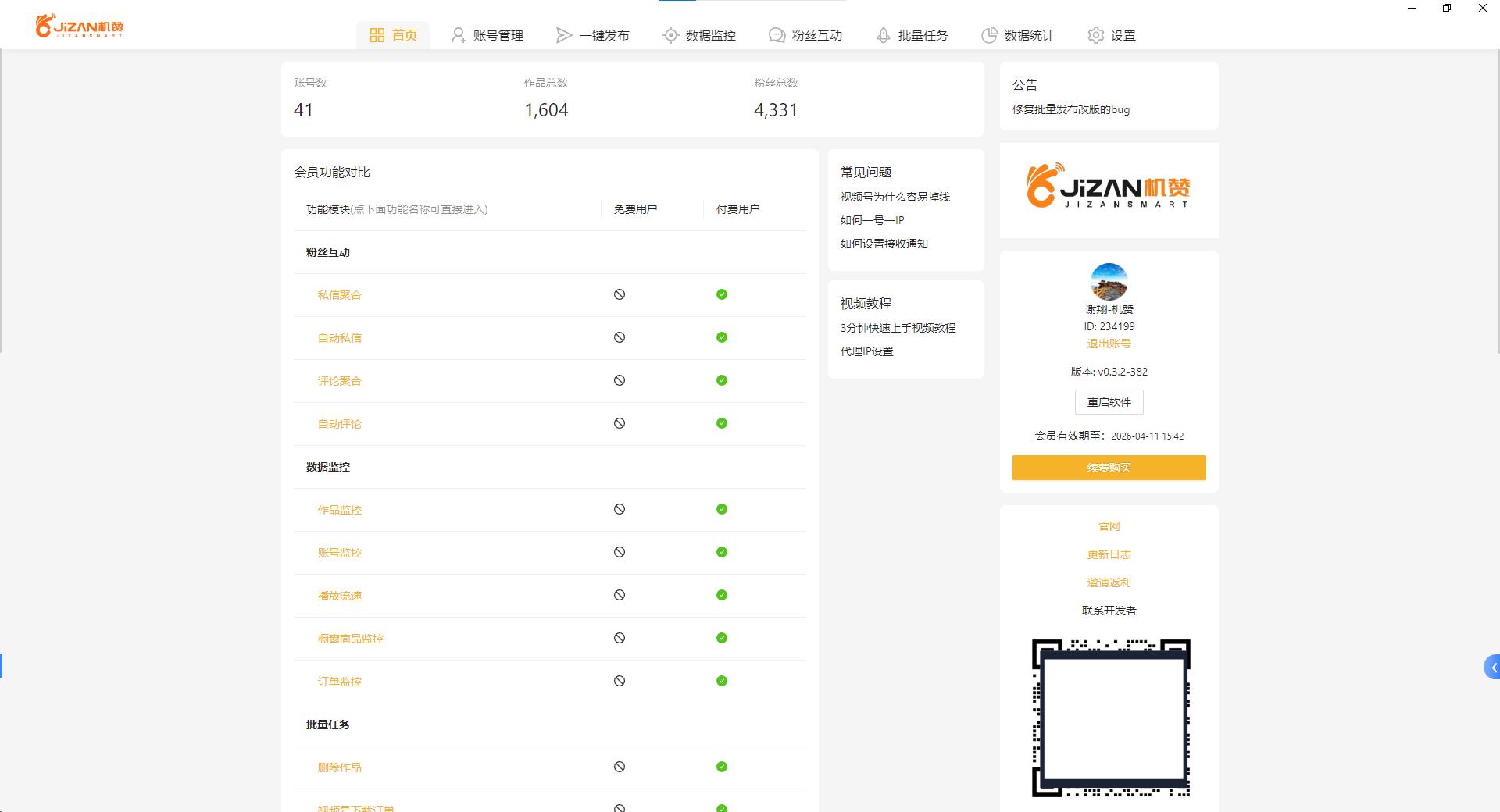Switch to the 一键发布 publish tab
This screenshot has width=1500, height=812.
(592, 35)
